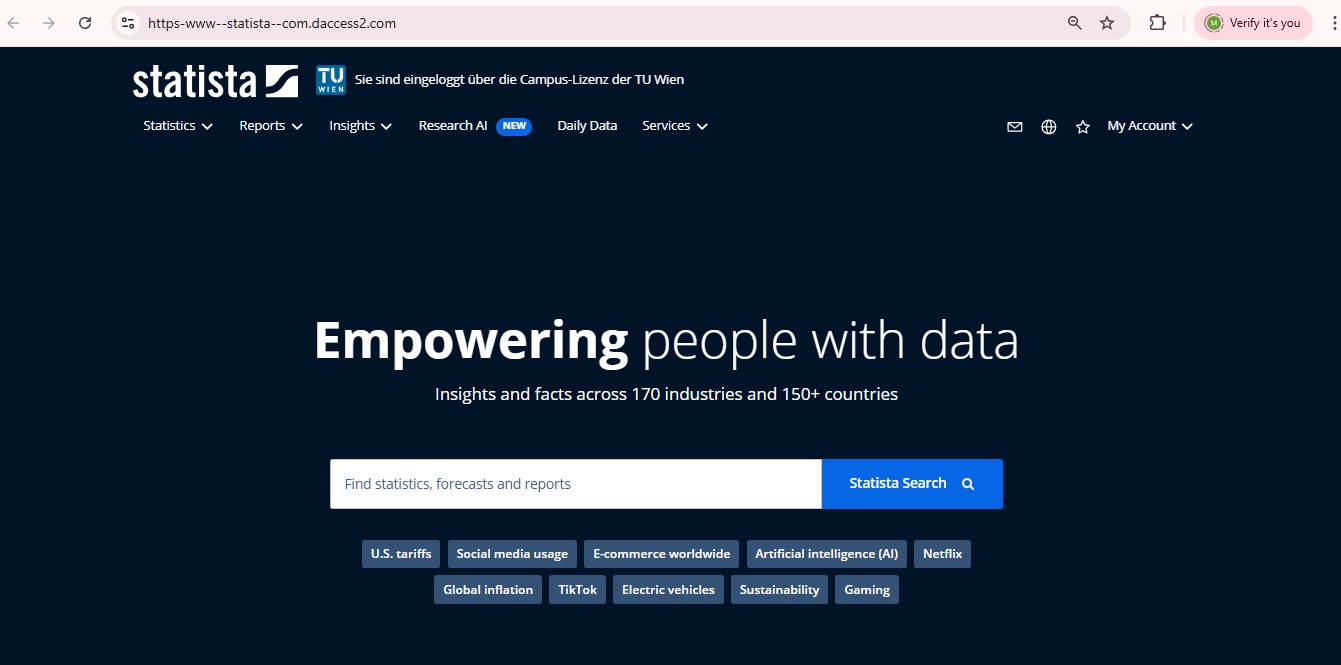
Task: Click the TU Wien logo
Action: pos(331,80)
